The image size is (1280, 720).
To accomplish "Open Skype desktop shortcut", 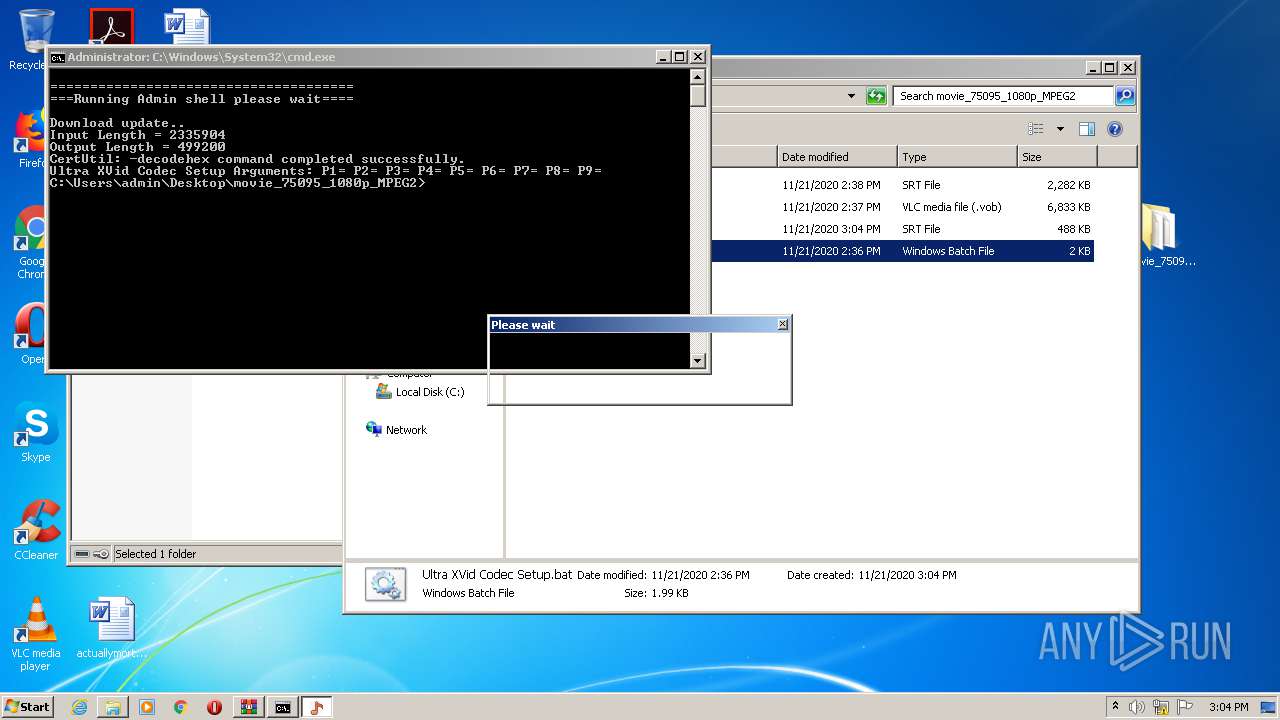I will (36, 433).
